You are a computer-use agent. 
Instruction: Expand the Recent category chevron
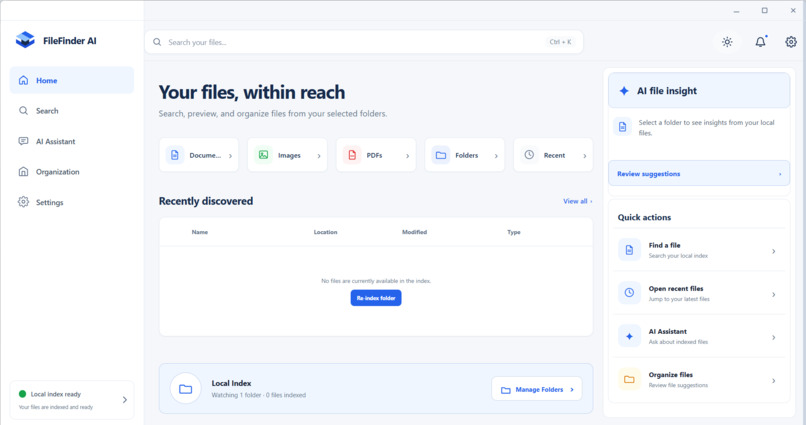pyautogui.click(x=584, y=156)
